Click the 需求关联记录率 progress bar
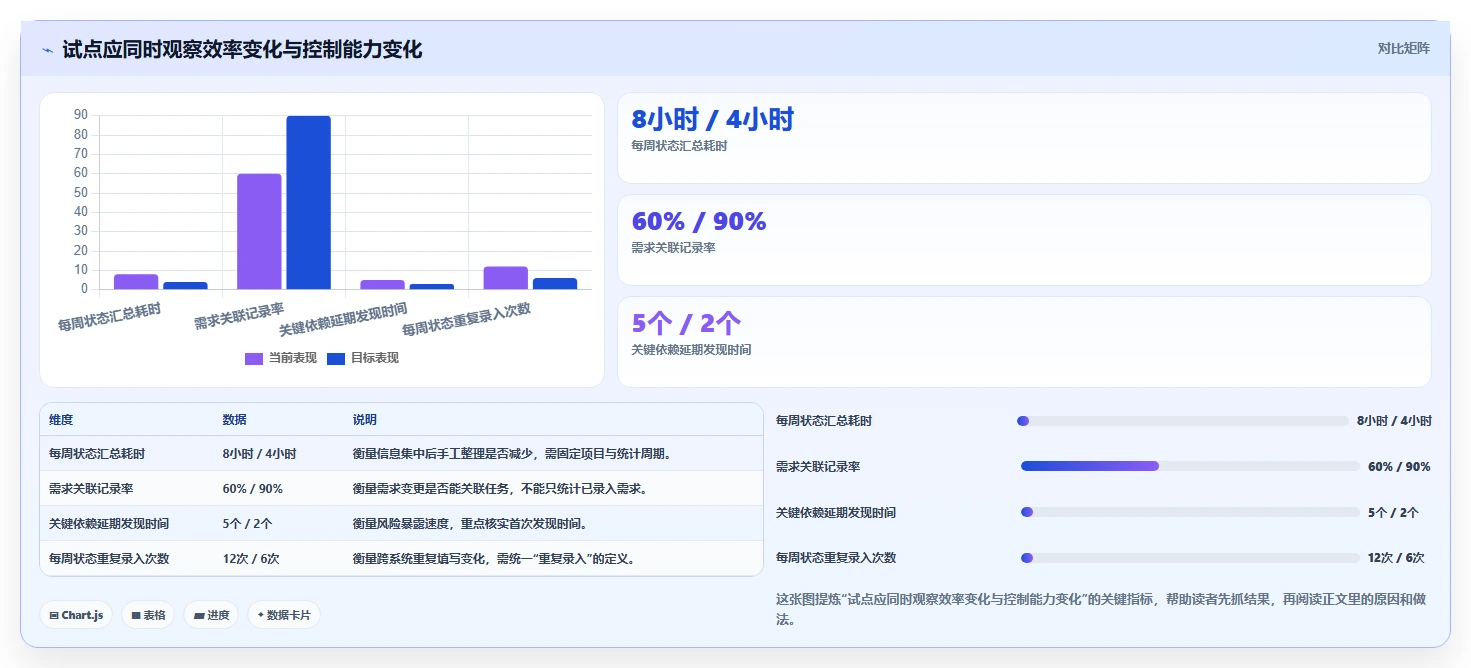This screenshot has width=1471, height=668. pos(1190,466)
